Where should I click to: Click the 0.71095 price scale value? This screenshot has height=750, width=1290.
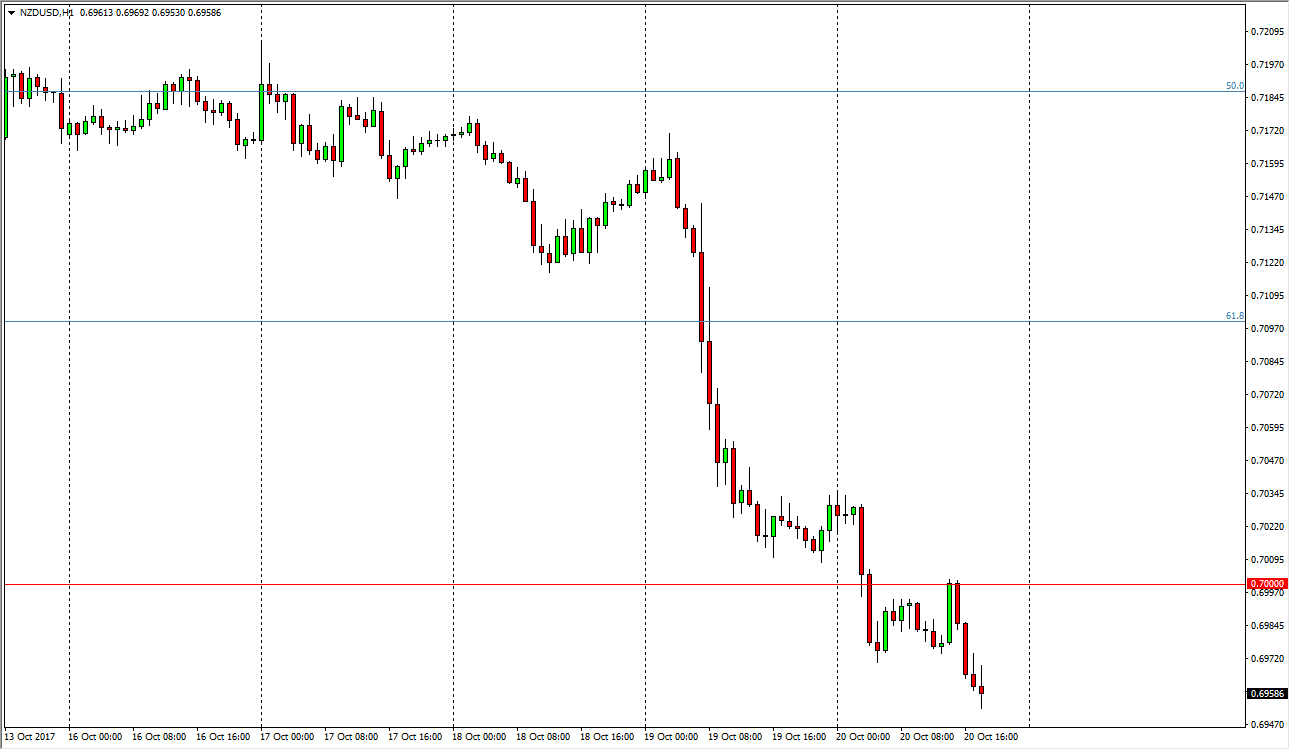1266,296
